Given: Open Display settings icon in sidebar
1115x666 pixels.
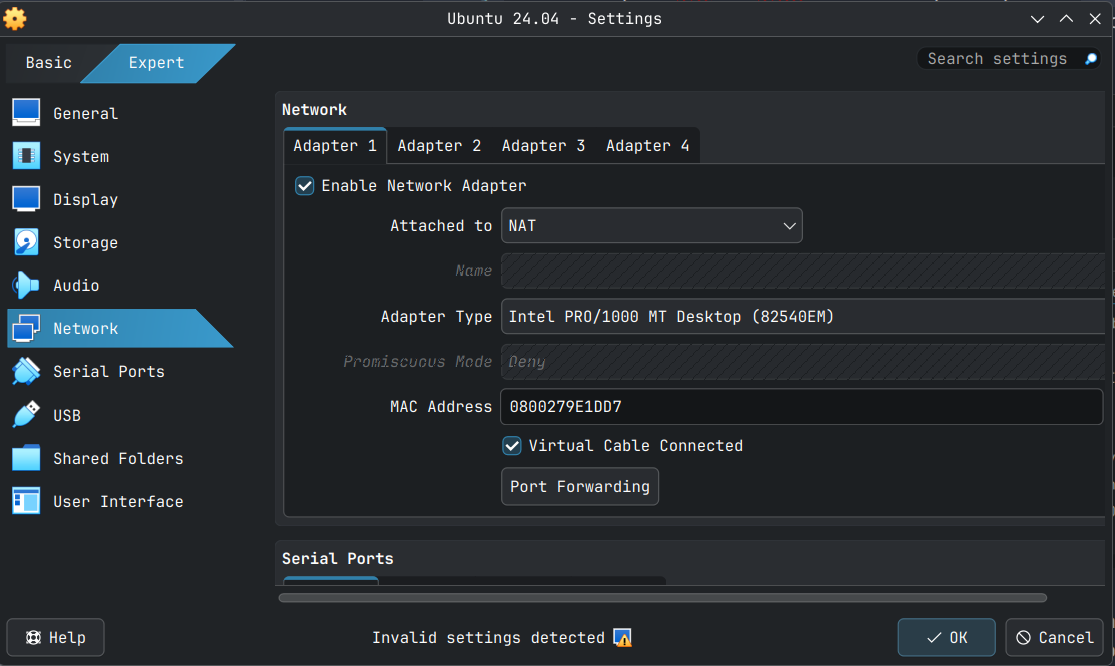Looking at the screenshot, I should tap(26, 199).
